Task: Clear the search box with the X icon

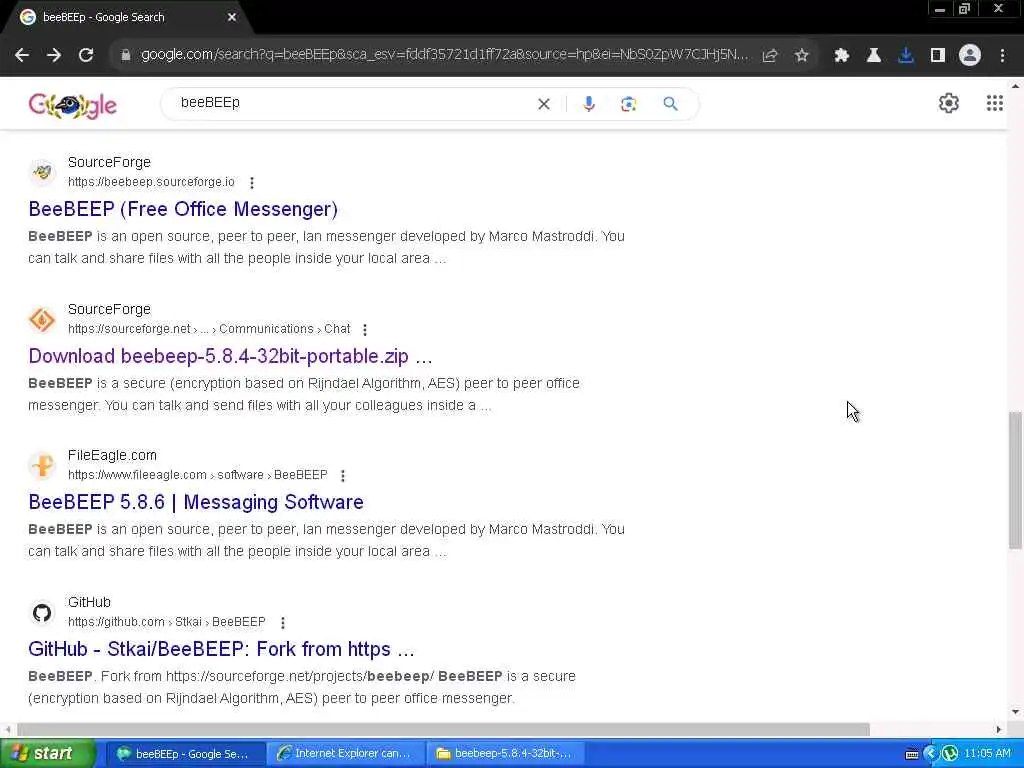Action: 543,104
